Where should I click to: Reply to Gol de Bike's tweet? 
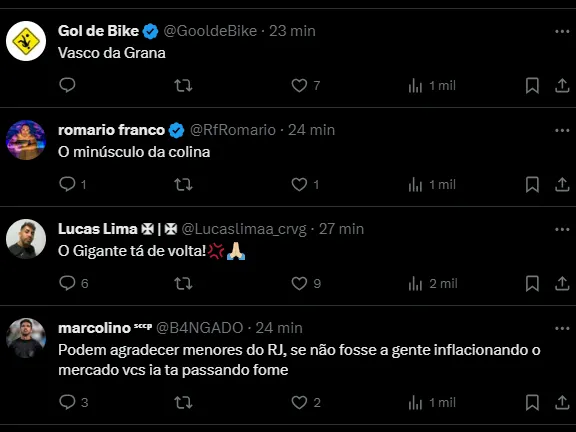click(x=67, y=85)
